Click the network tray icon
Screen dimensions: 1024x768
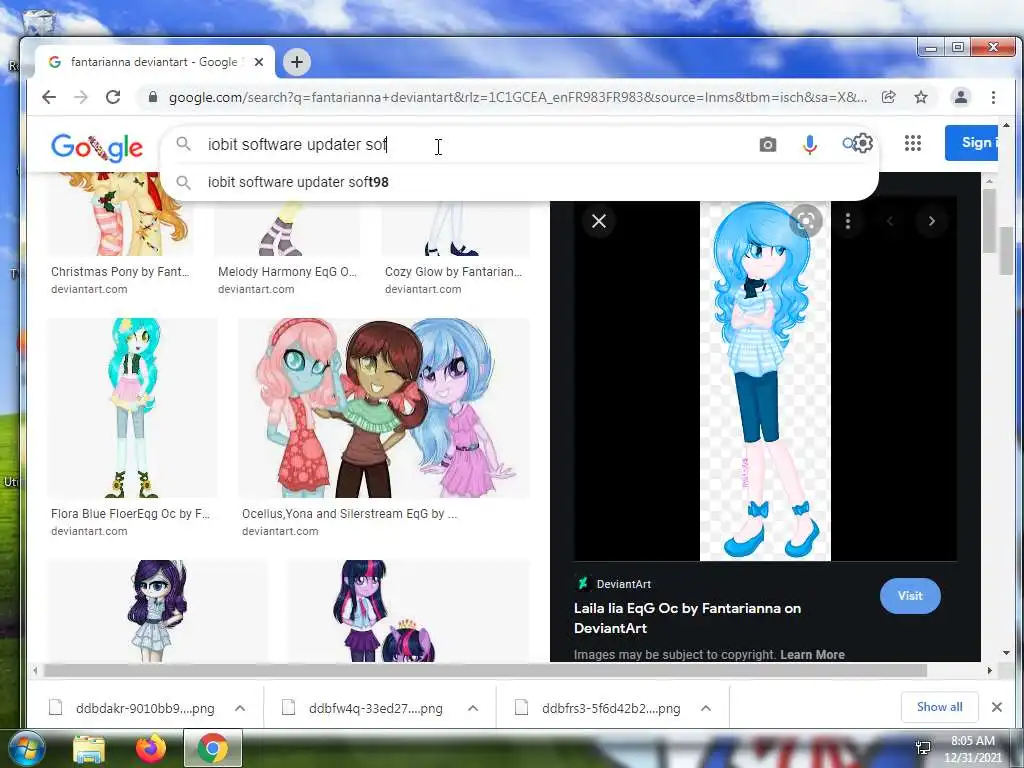(x=923, y=748)
